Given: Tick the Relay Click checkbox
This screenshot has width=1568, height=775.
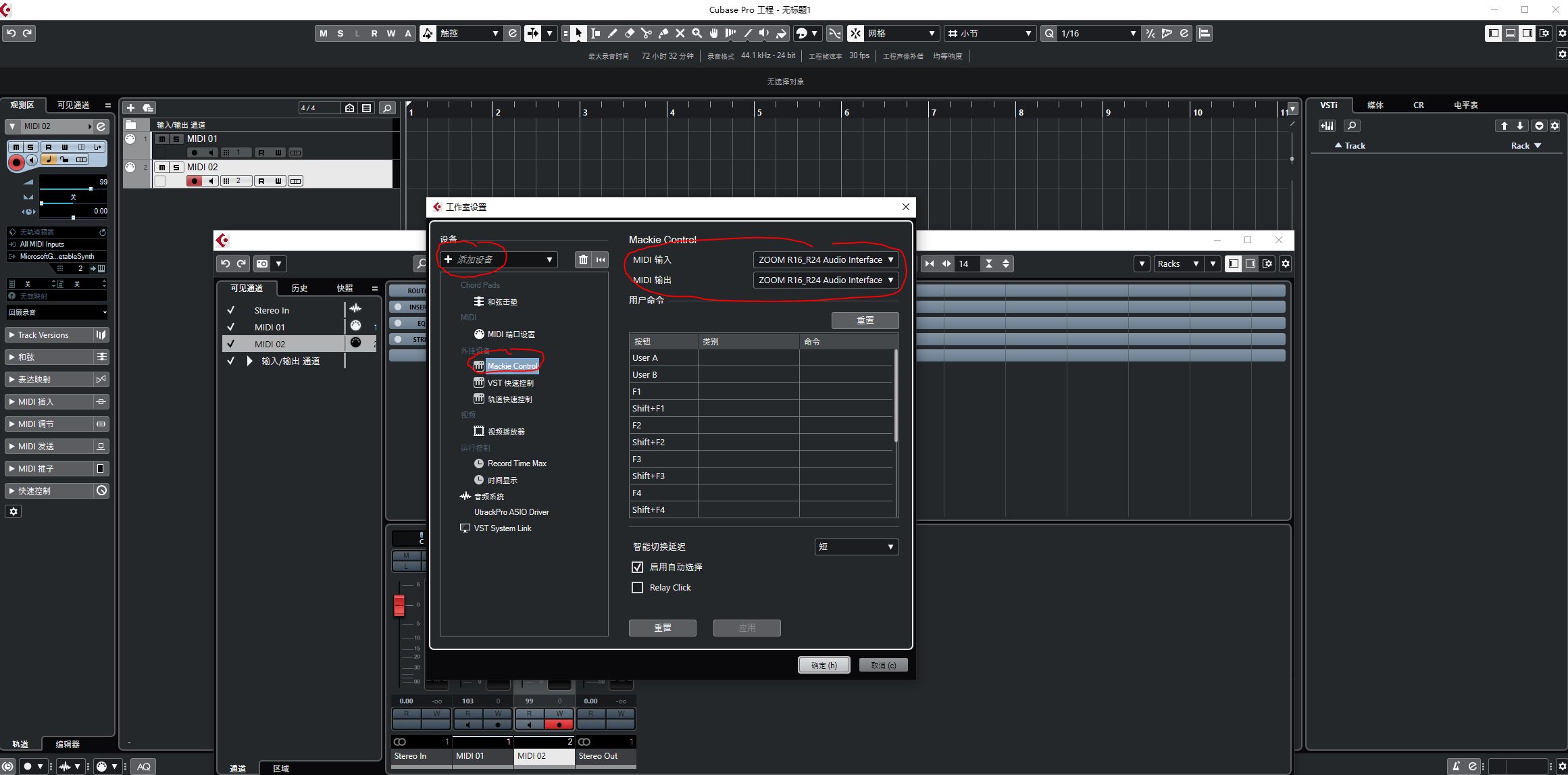Looking at the screenshot, I should click(x=637, y=587).
